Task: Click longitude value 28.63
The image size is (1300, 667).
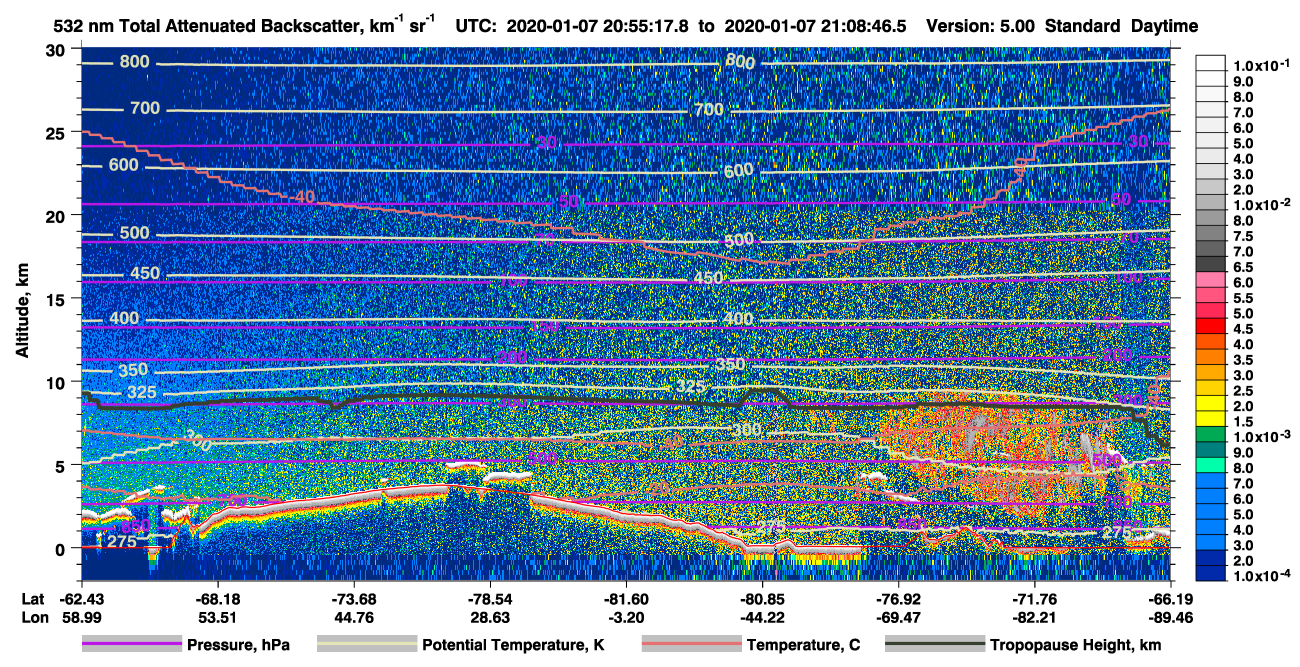Action: point(490,617)
